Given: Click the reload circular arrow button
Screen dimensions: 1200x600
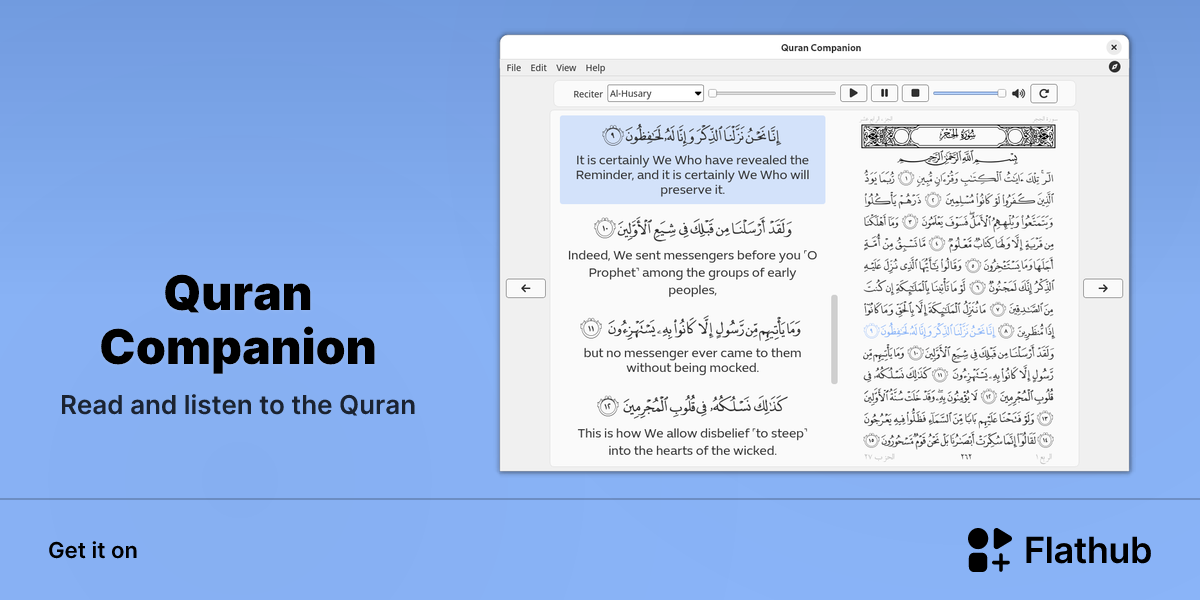Looking at the screenshot, I should pyautogui.click(x=1044, y=93).
